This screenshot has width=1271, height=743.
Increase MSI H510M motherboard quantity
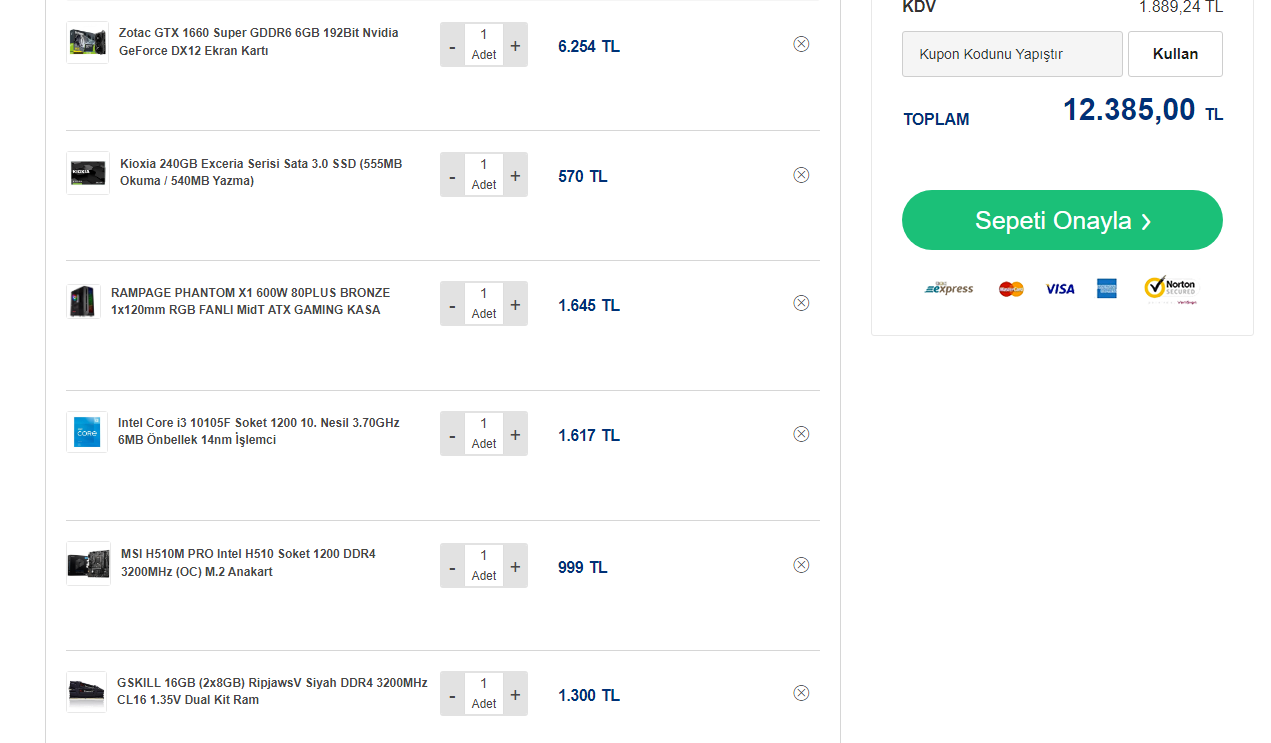pyautogui.click(x=515, y=567)
